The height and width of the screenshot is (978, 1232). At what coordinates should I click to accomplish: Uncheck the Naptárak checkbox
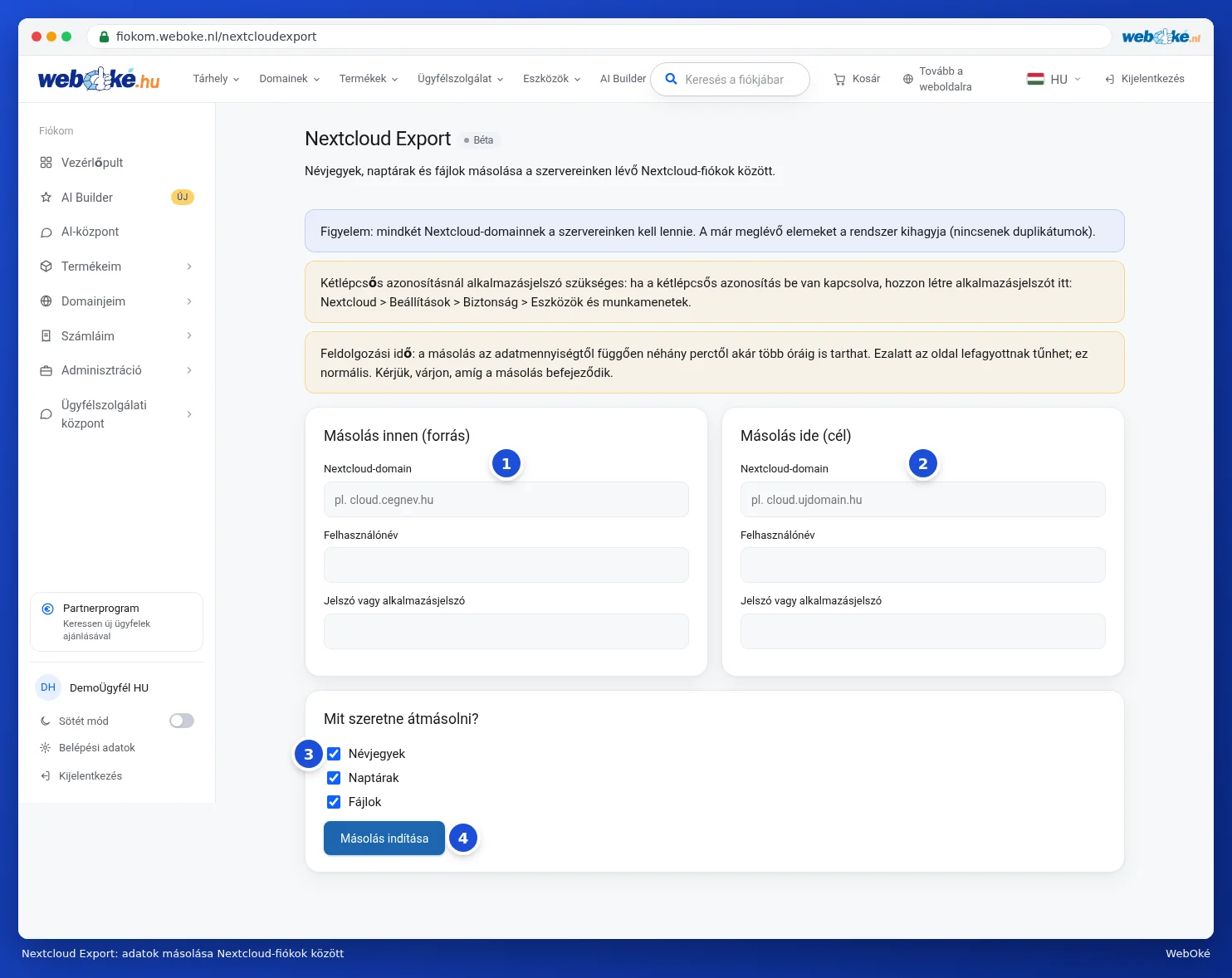pos(334,778)
